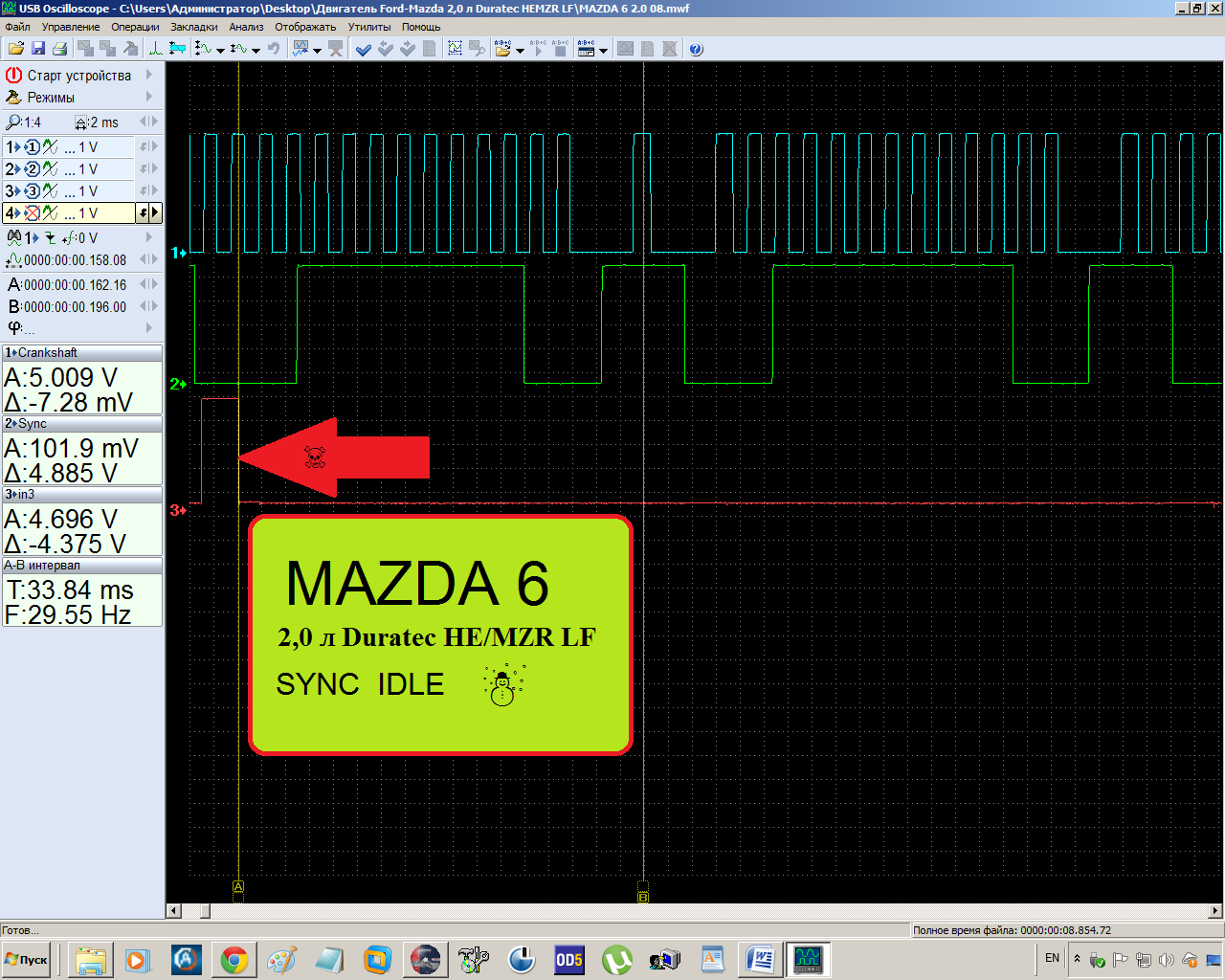Open the Word document taskbar button
This screenshot has width=1225, height=980.
tap(761, 959)
